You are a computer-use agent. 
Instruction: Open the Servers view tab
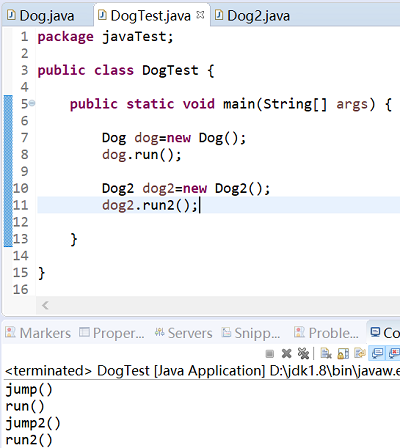pos(183,333)
